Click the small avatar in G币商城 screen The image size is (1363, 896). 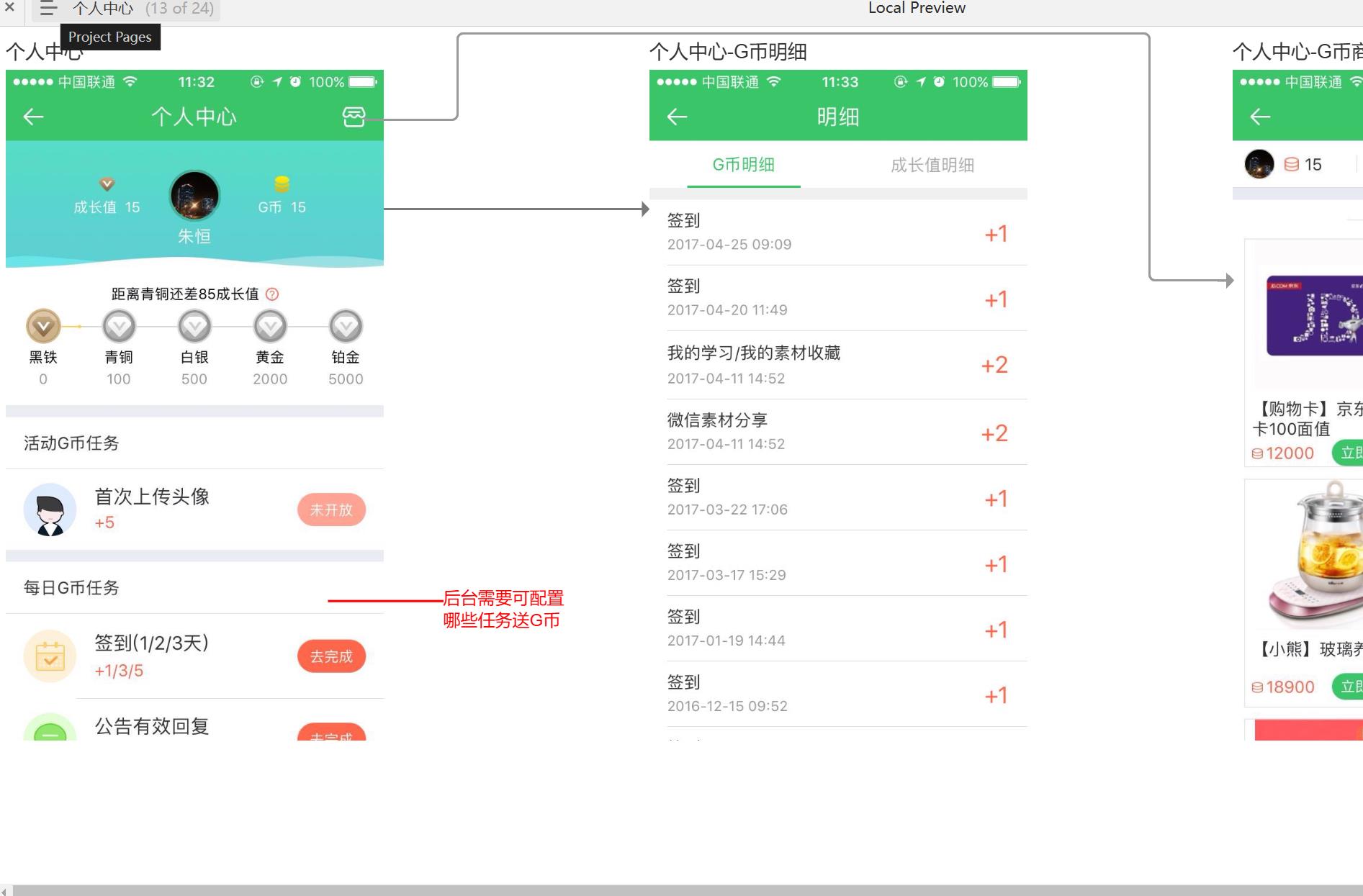pyautogui.click(x=1259, y=164)
